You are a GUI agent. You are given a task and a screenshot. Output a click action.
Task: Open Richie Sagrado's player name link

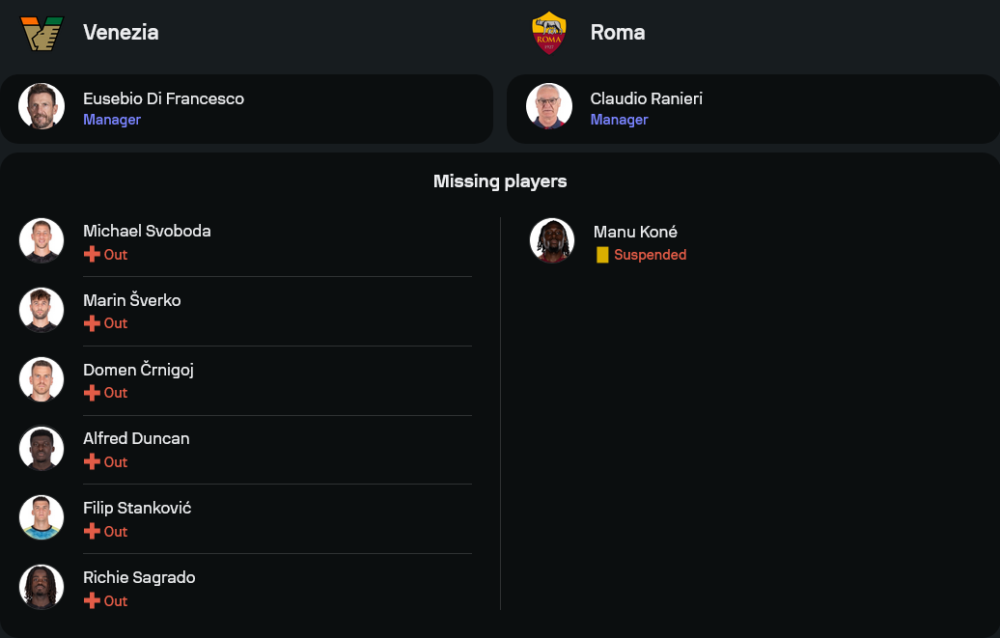pos(139,578)
